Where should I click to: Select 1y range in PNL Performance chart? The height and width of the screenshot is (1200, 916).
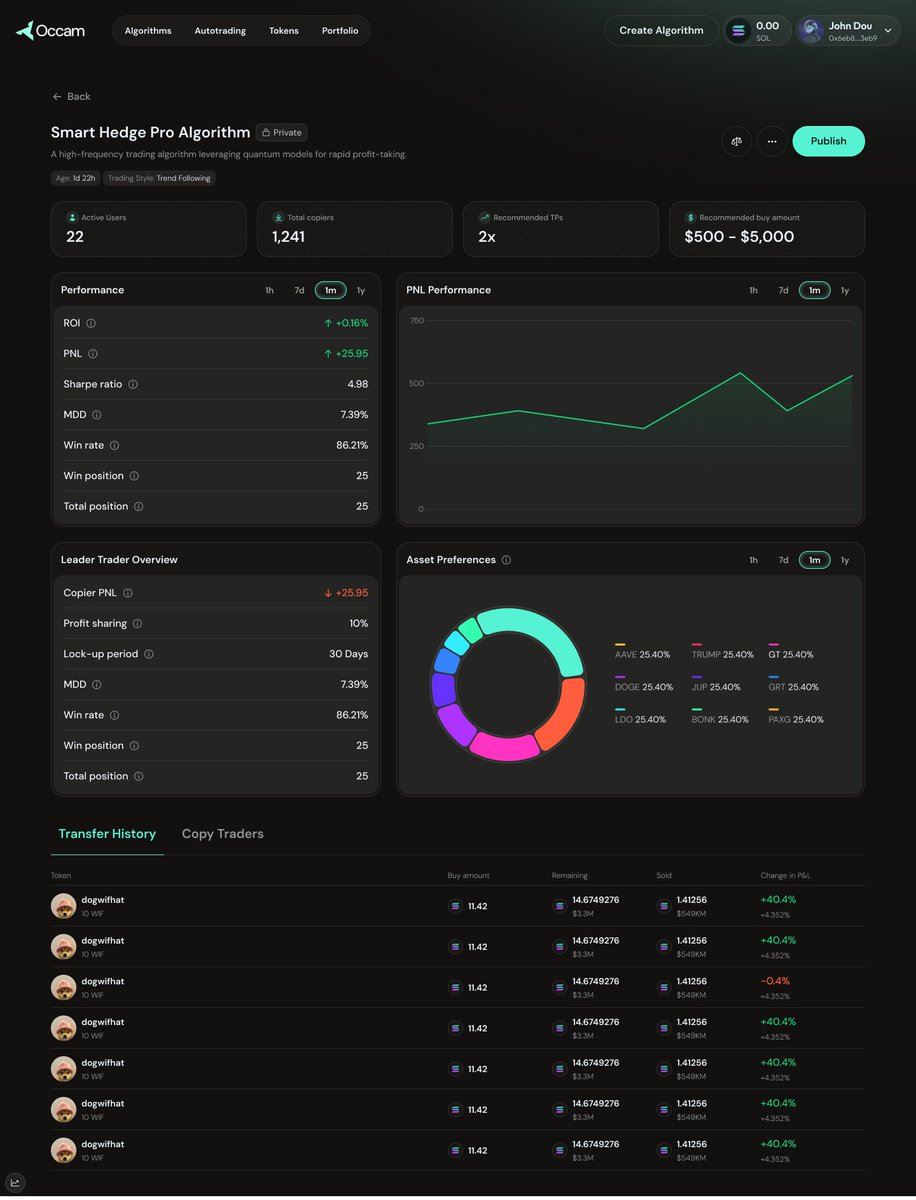(x=845, y=290)
